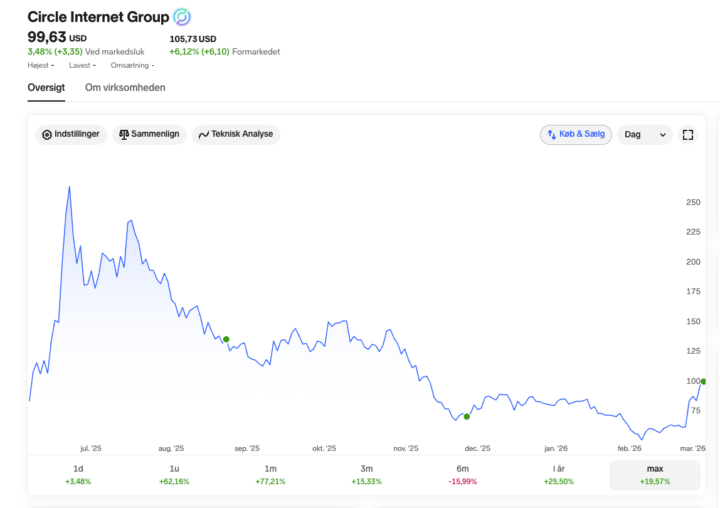Click the '3,48% (+3,35)' change text
Screen dimensions: 720x508
tap(55, 51)
